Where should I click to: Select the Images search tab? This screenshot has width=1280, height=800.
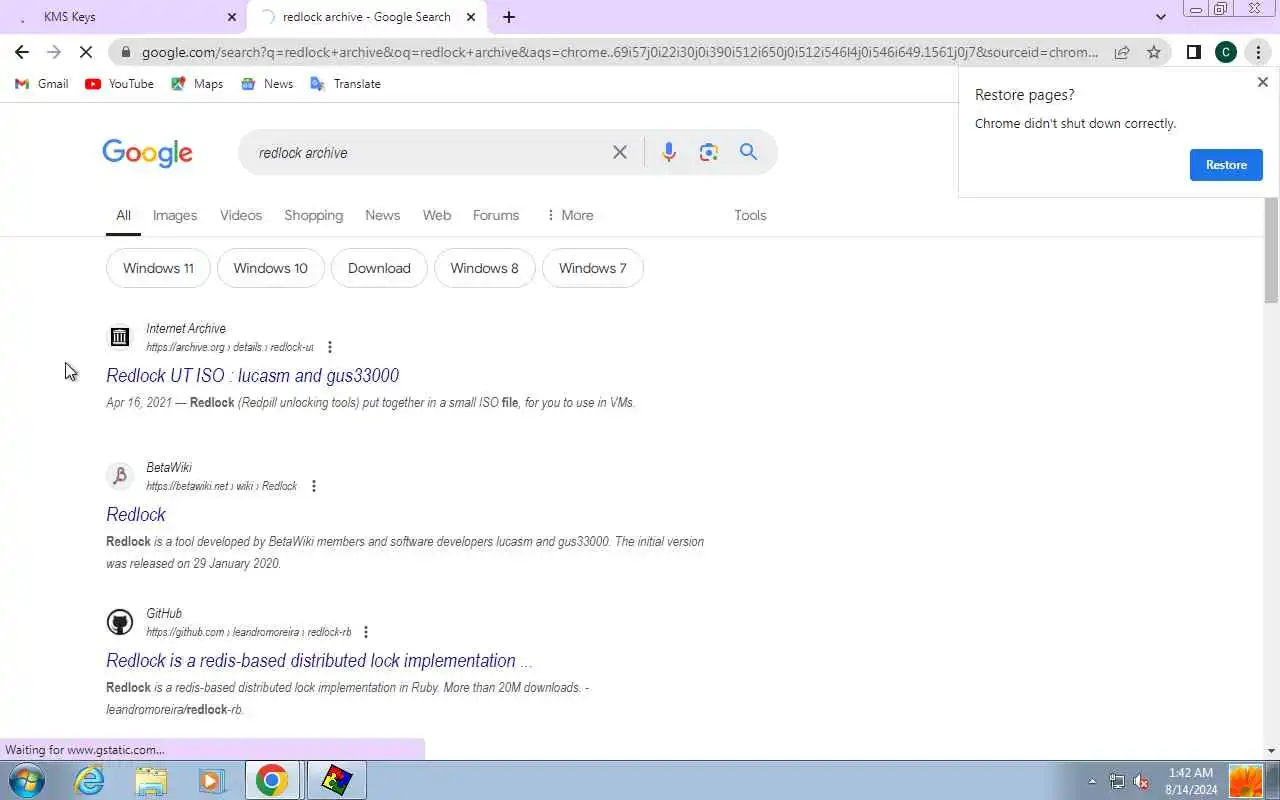175,215
